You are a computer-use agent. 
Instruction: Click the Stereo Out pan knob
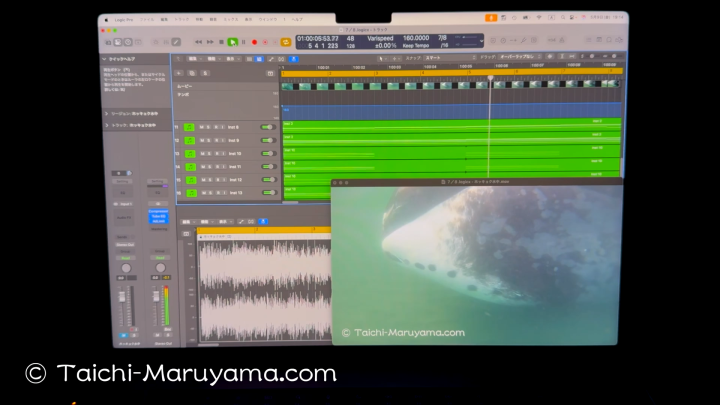(160, 268)
